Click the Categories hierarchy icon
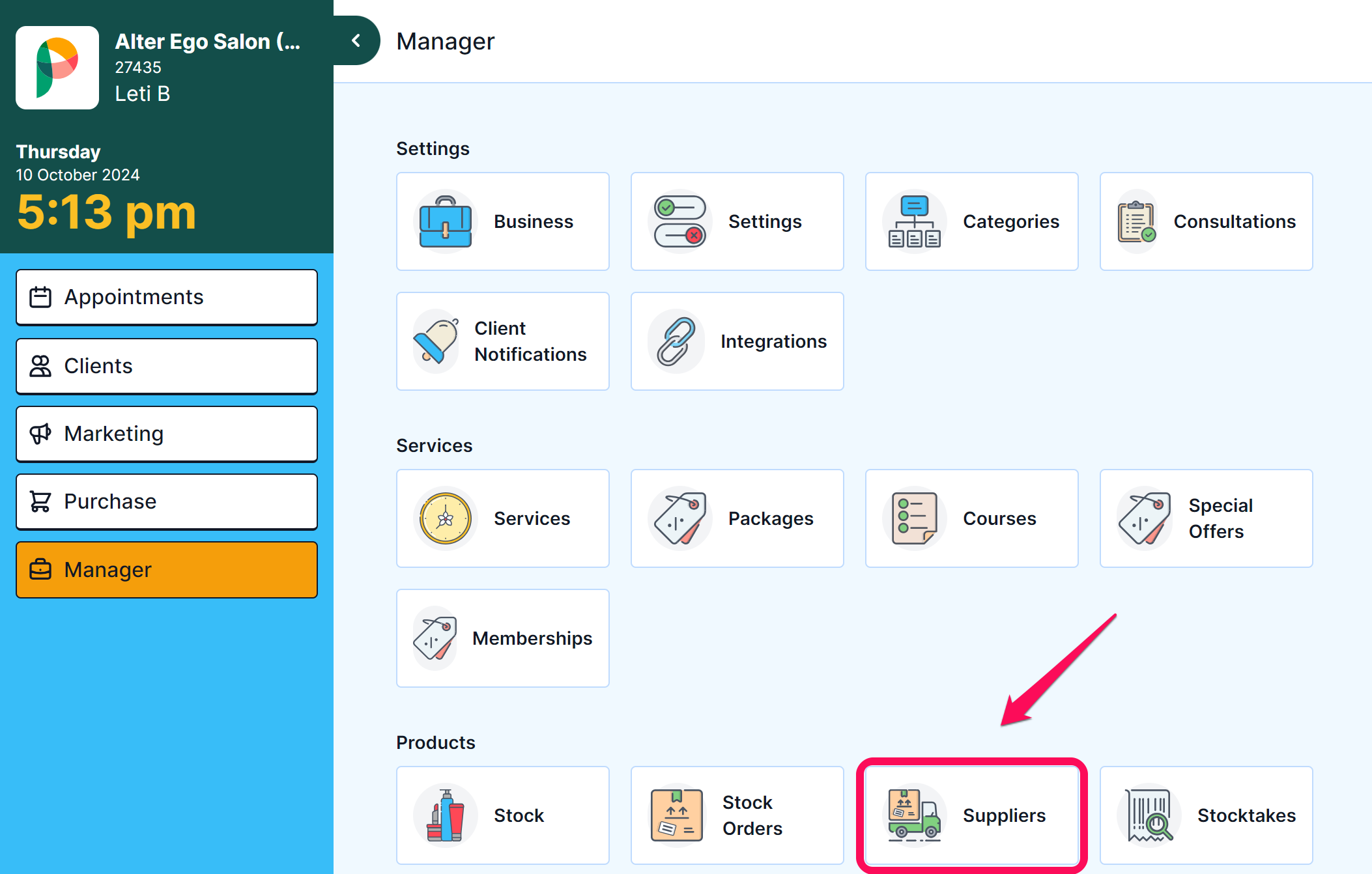This screenshot has width=1372, height=874. 915,221
